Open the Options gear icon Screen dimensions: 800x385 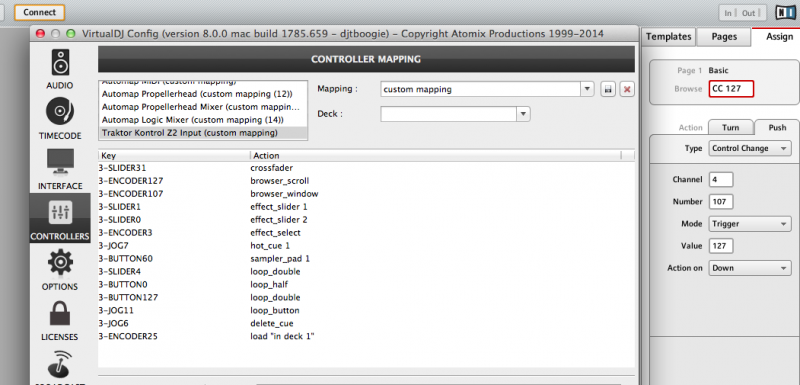click(x=60, y=262)
